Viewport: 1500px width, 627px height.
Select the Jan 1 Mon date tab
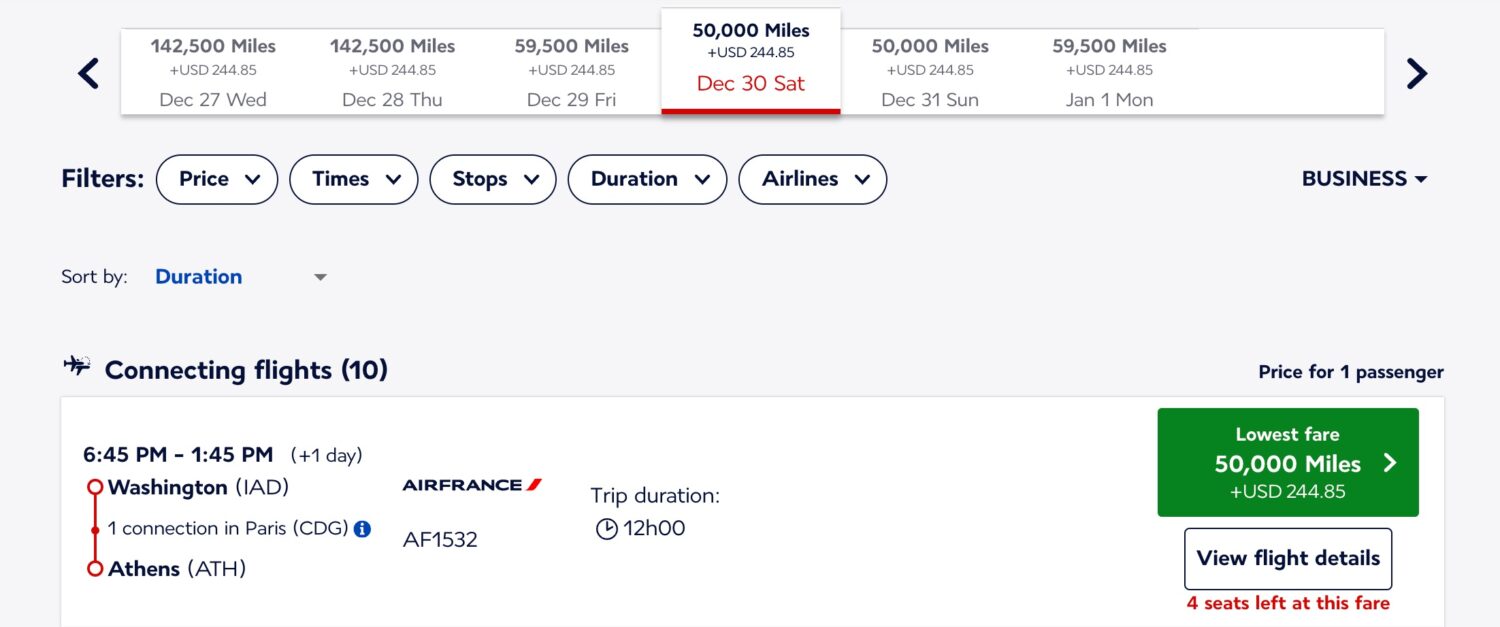click(x=1108, y=70)
